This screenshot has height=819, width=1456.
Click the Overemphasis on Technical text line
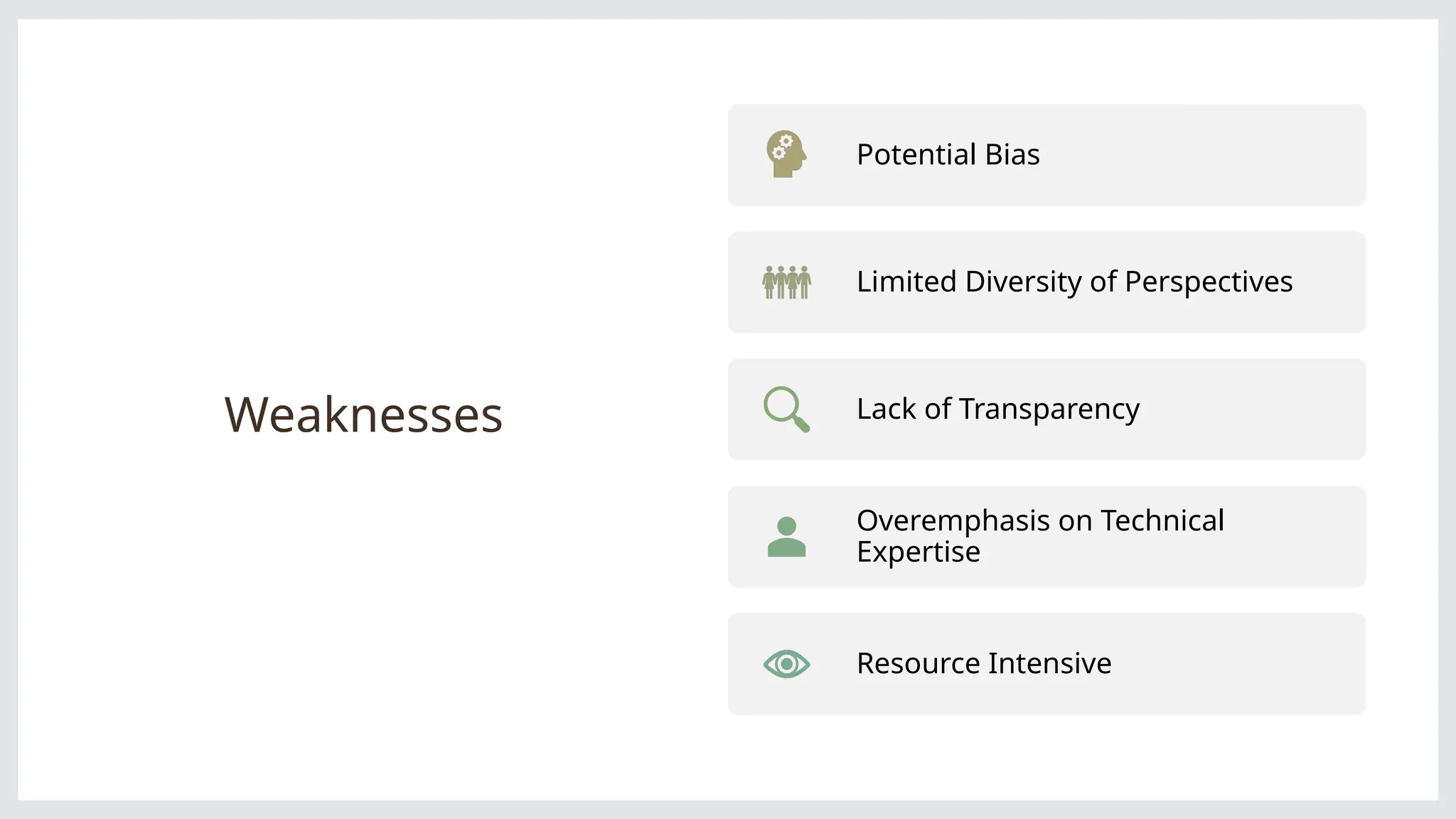coord(1040,521)
